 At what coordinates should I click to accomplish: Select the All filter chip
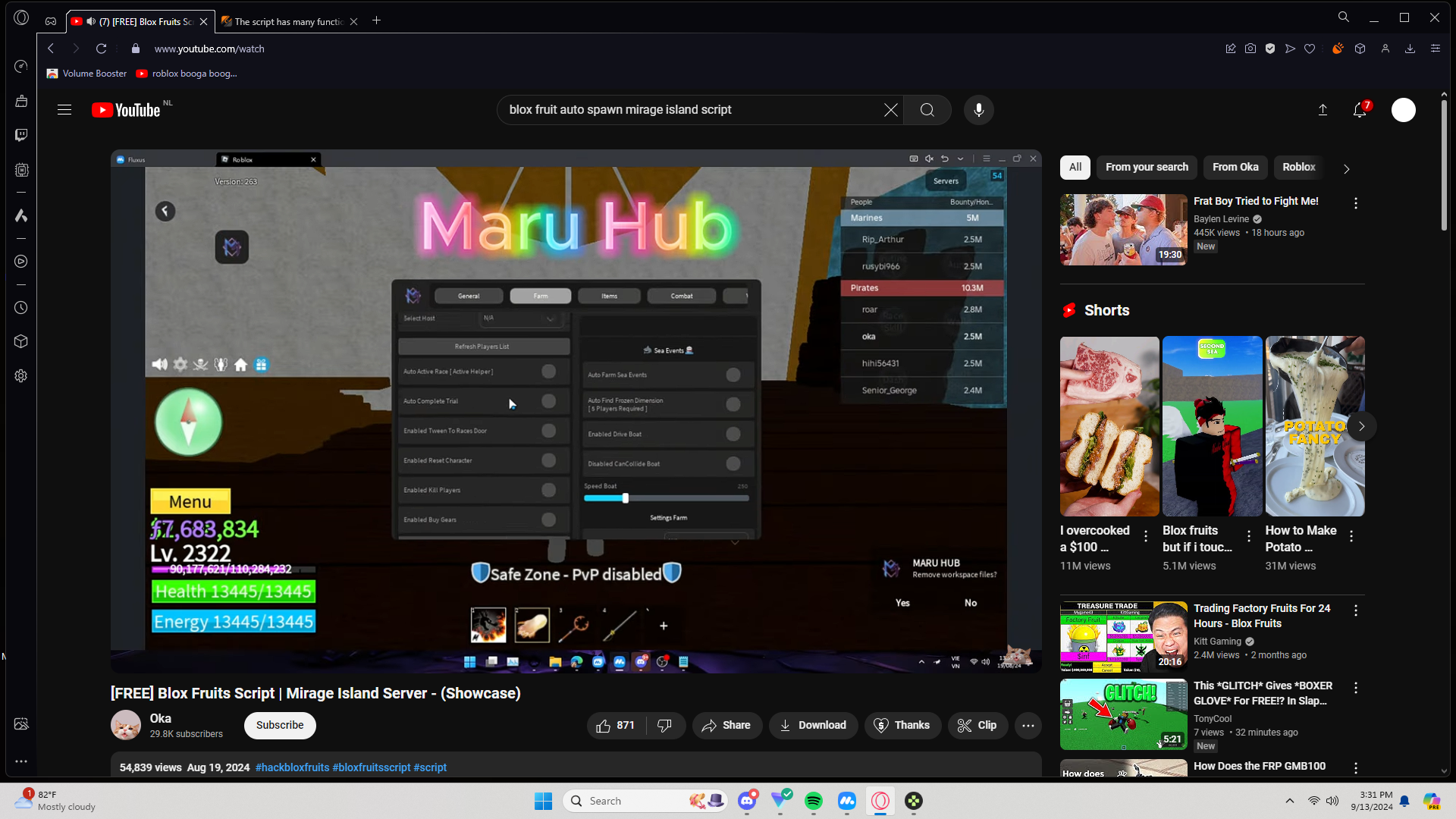coord(1075,167)
